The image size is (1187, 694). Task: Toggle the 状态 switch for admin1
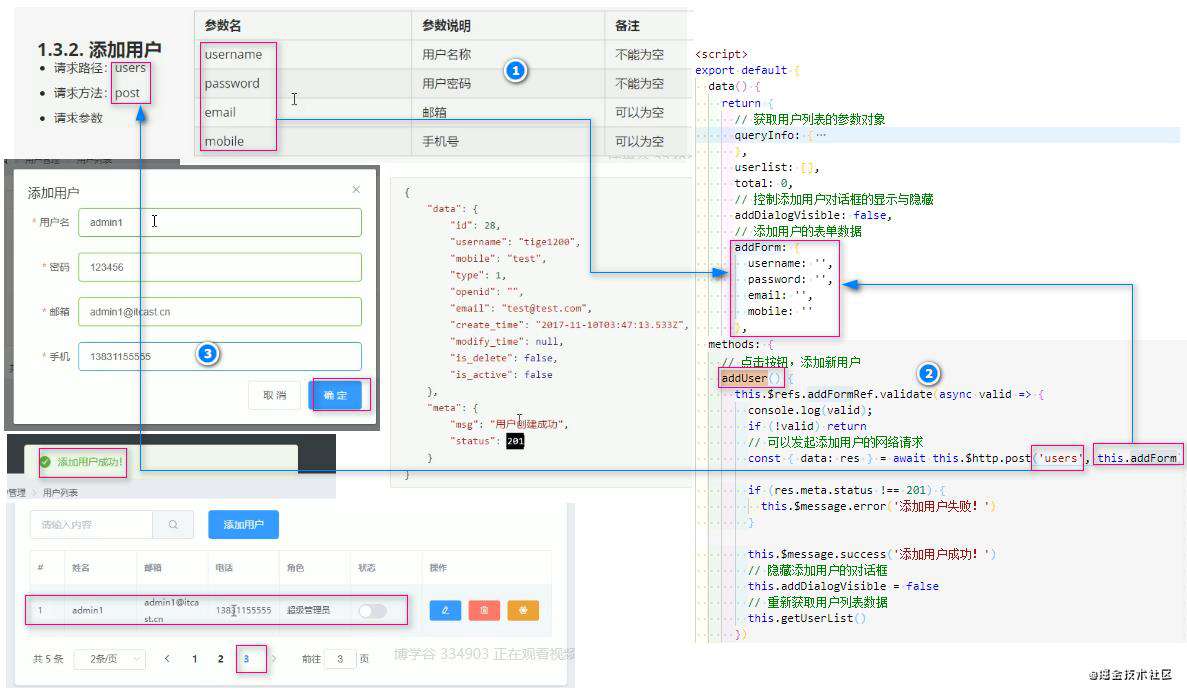tap(372, 611)
